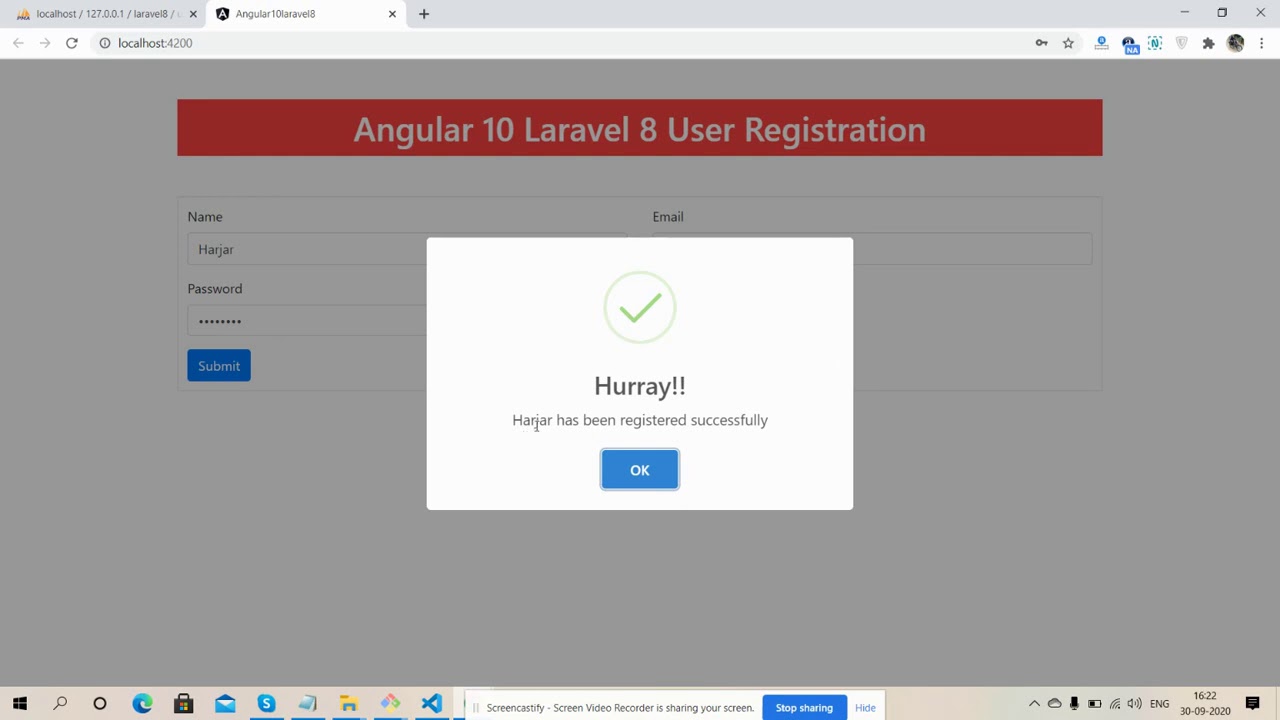The image size is (1280, 720).
Task: Click the Password field label
Action: (x=215, y=289)
